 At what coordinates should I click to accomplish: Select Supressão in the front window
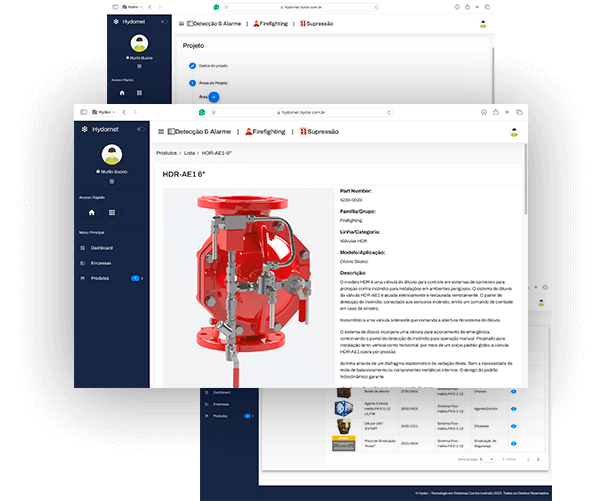point(319,132)
